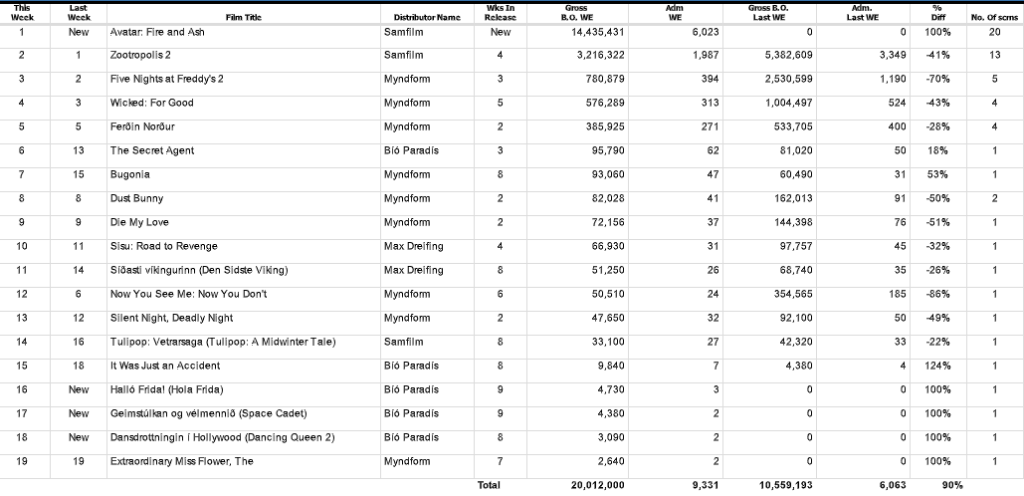Click the % Diff column header
The image size is (1024, 496).
[x=938, y=13]
